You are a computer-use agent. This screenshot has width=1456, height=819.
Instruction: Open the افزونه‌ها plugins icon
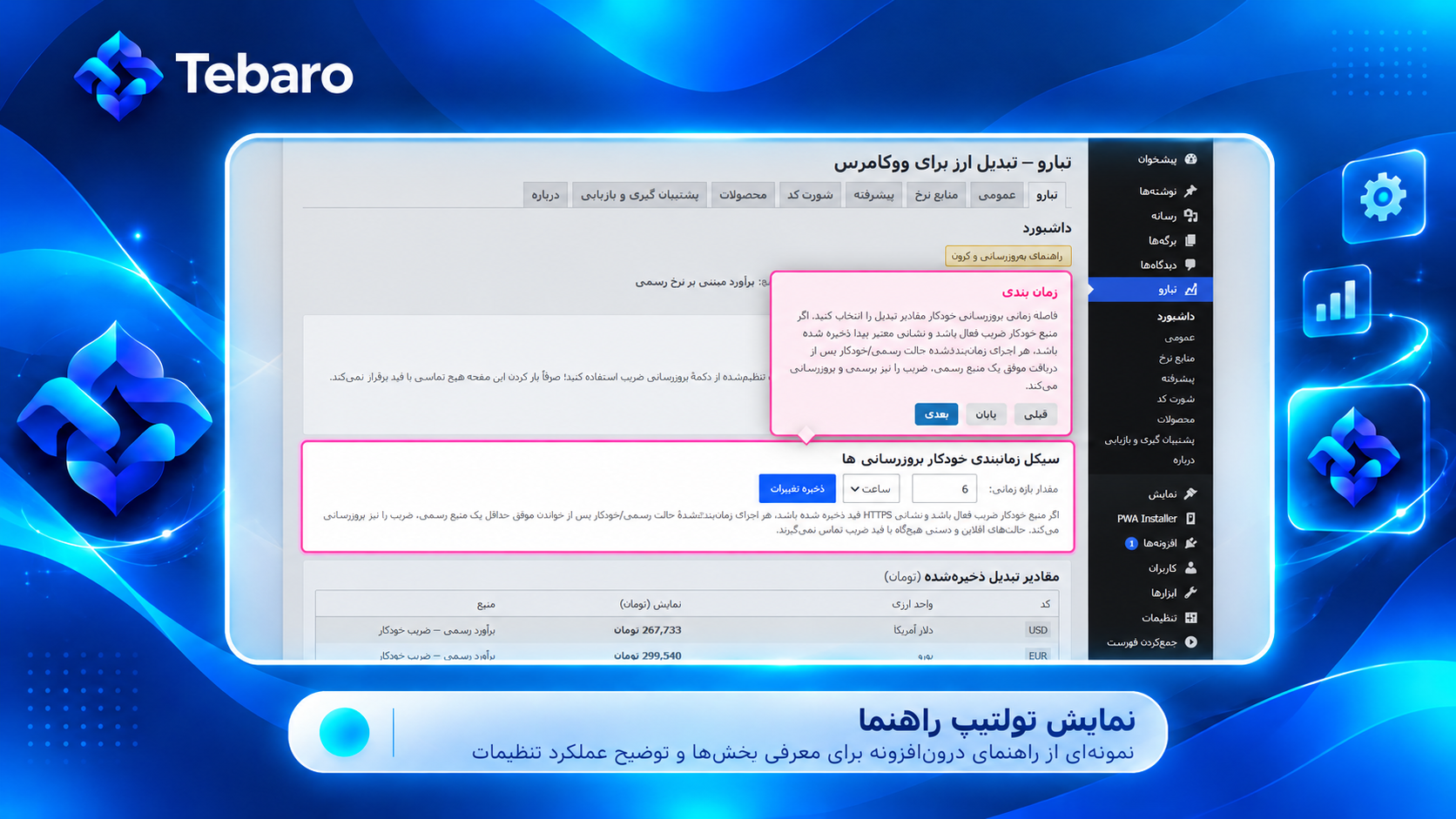point(1190,543)
